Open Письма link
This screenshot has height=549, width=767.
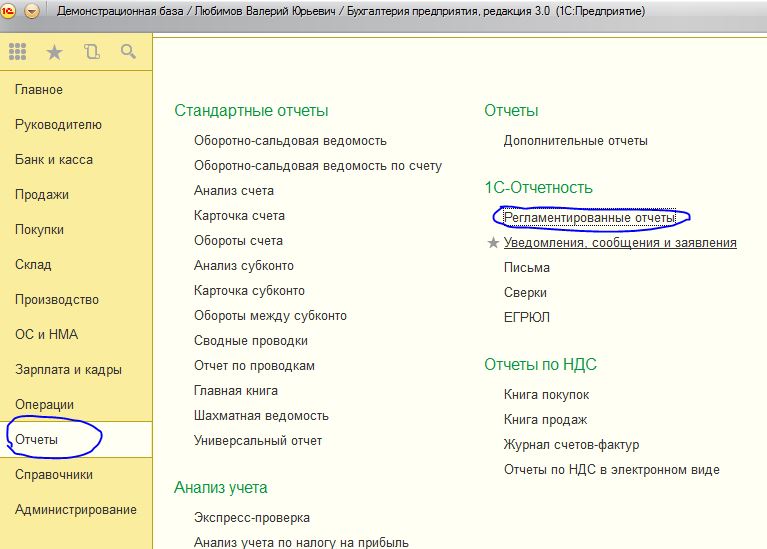526,268
